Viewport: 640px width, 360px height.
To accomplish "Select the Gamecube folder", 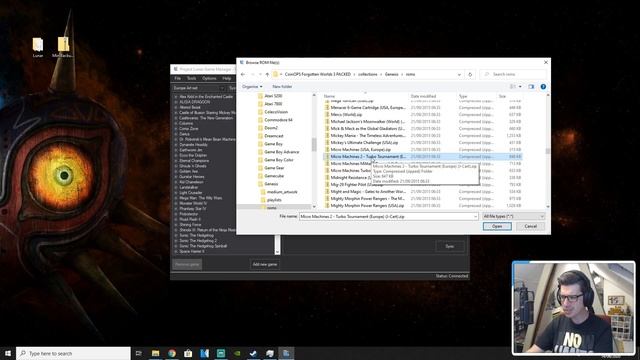I will click(273, 176).
